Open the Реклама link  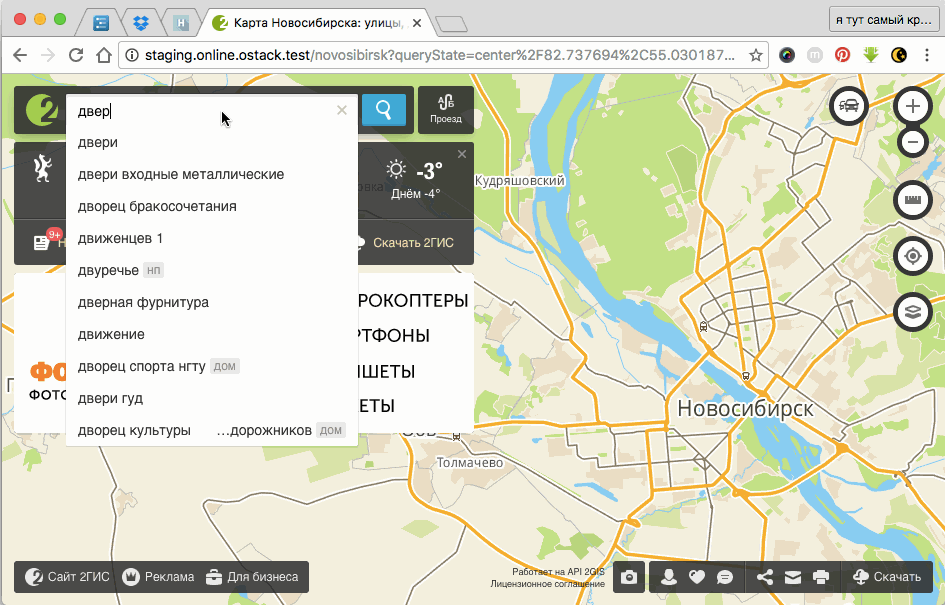158,577
